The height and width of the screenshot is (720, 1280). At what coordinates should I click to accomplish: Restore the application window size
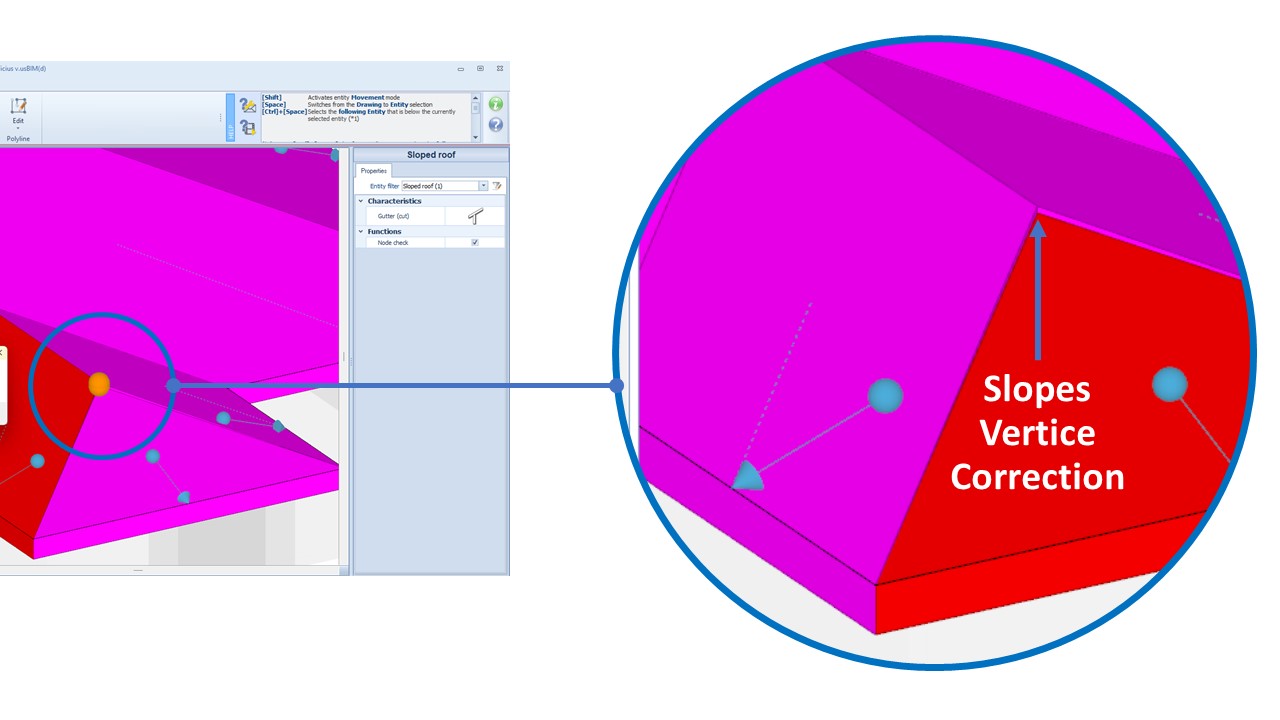[x=480, y=69]
